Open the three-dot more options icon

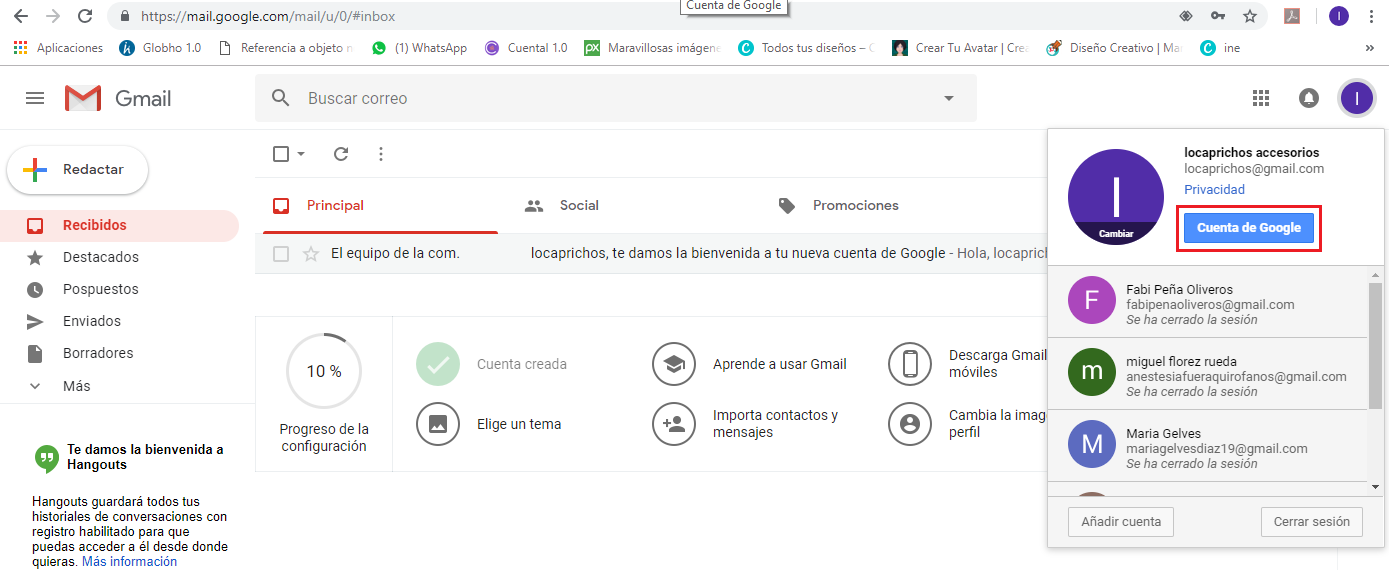coord(380,154)
